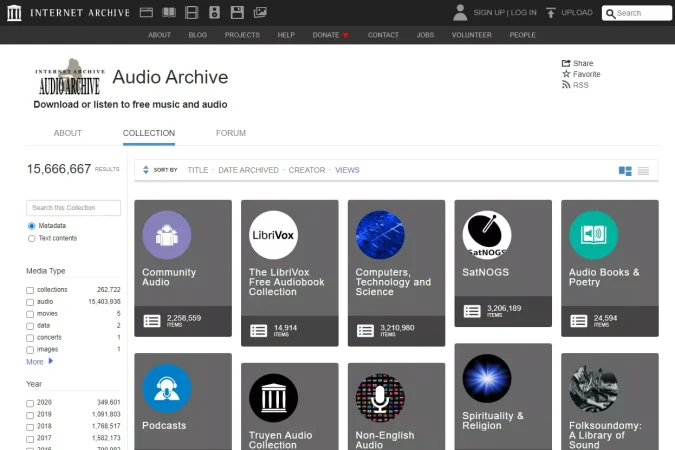Open the Folksoundomy collection thumbnail
The image size is (675, 450).
pyautogui.click(x=594, y=388)
